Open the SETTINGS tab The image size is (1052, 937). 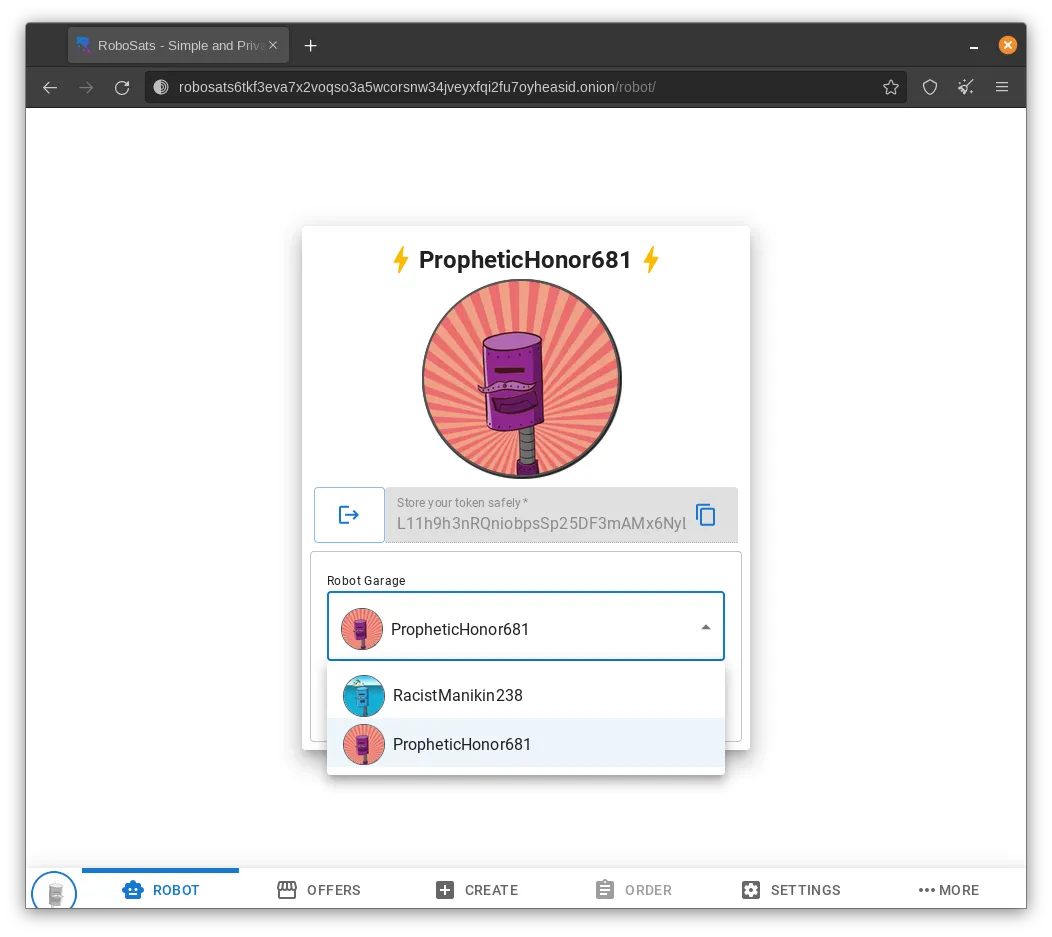(x=791, y=890)
